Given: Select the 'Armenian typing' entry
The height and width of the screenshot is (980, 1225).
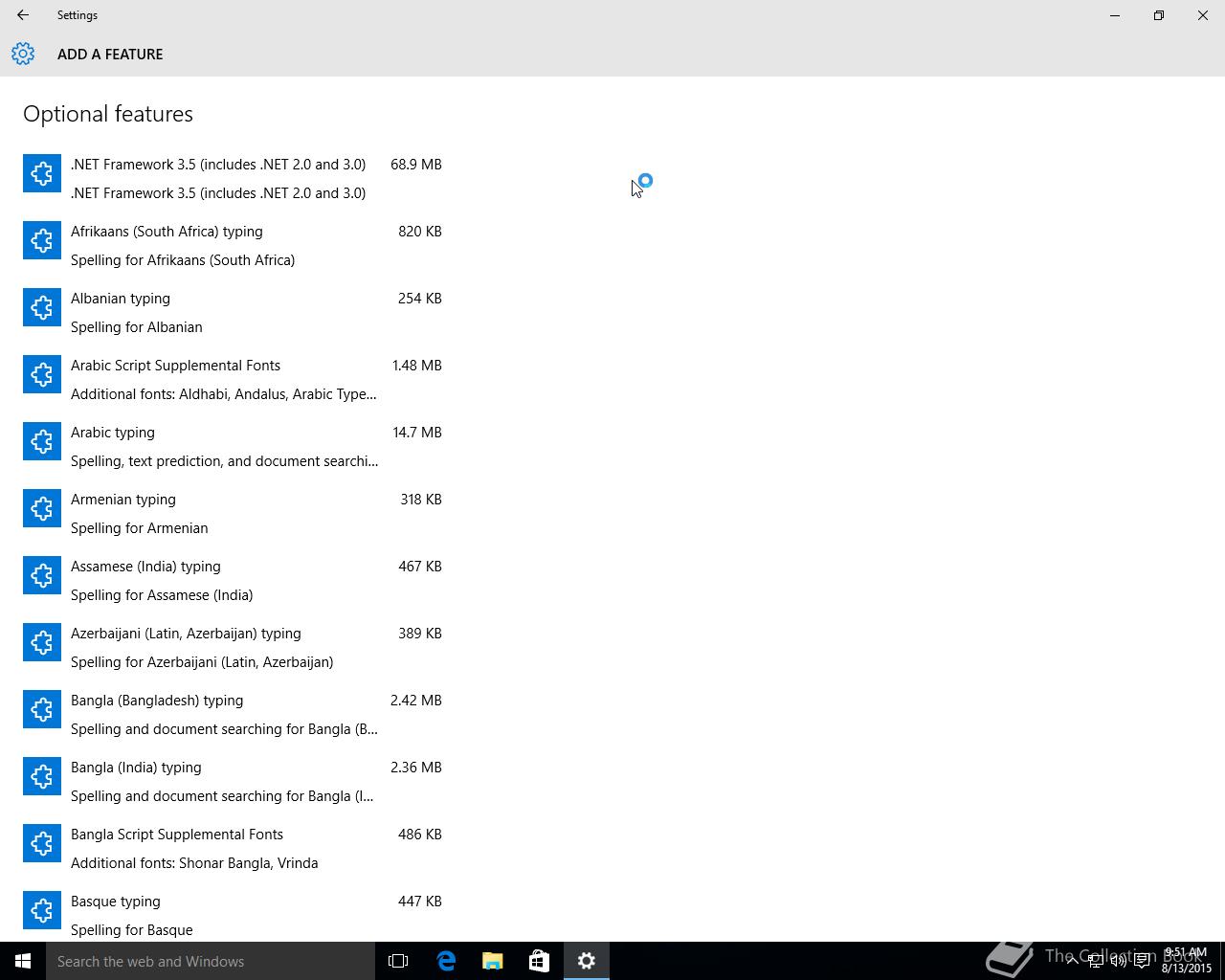Looking at the screenshot, I should tap(123, 500).
